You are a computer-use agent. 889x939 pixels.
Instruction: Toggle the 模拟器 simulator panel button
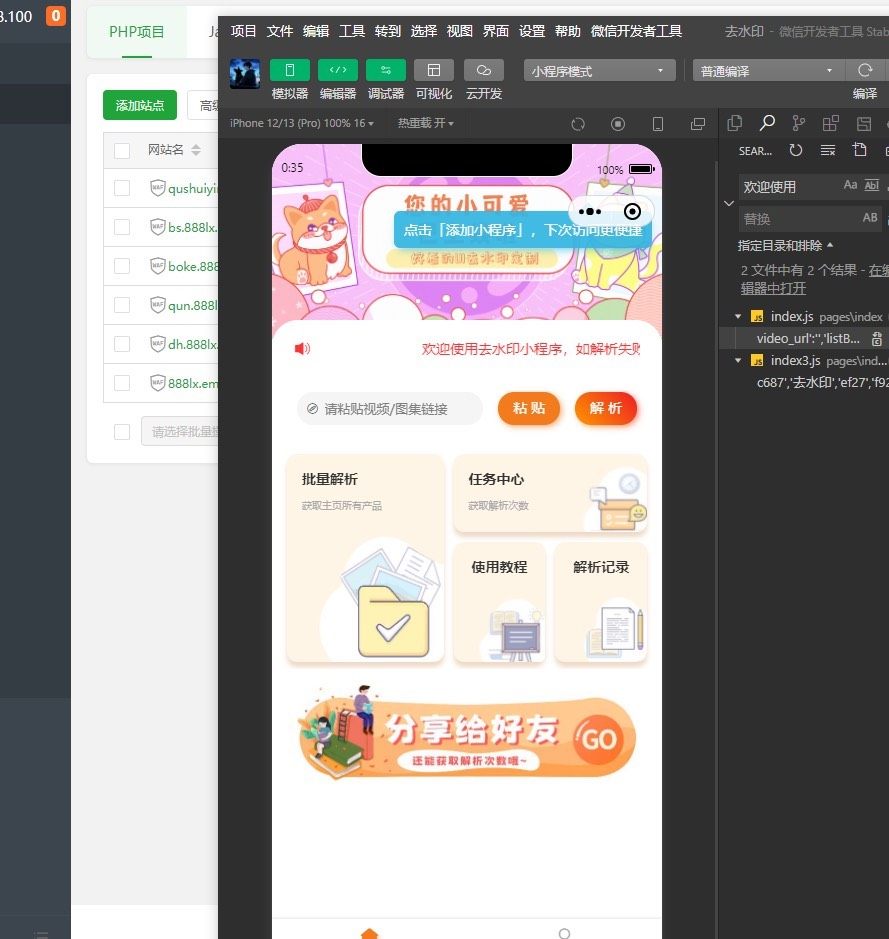click(289, 71)
